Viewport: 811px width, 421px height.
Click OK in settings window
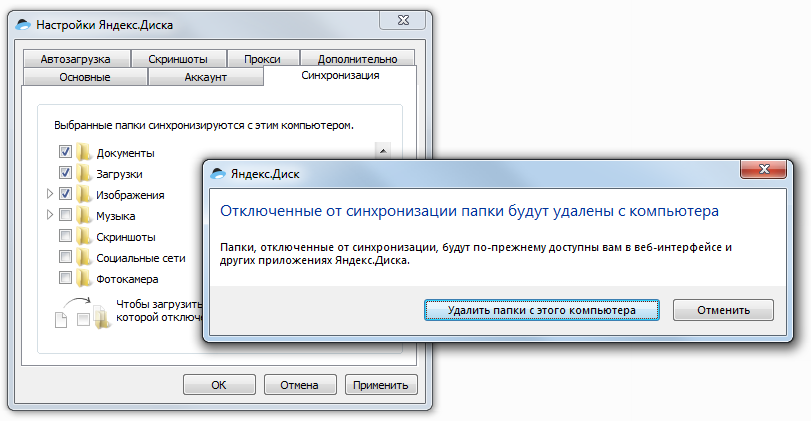click(x=219, y=385)
